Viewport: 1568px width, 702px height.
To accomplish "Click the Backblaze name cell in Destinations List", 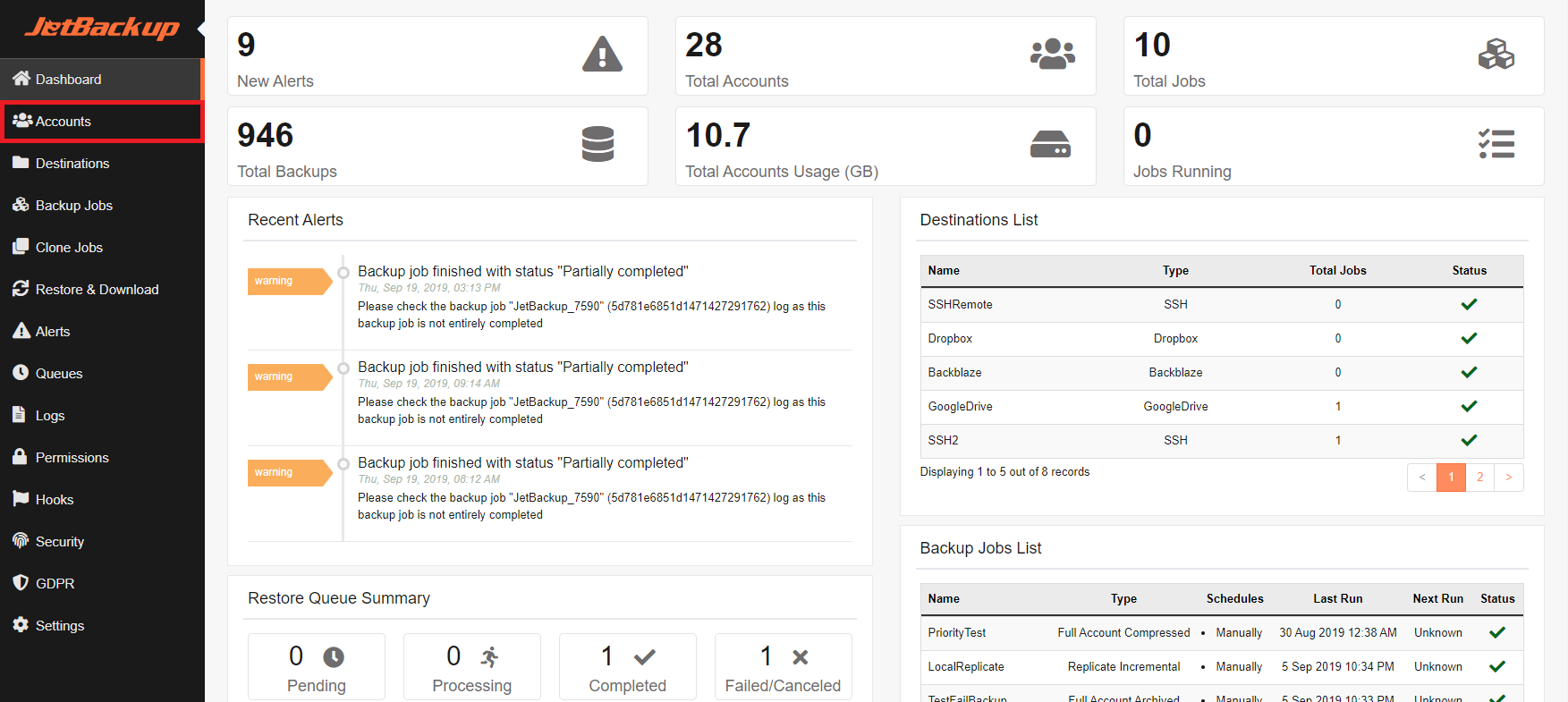I will [954, 372].
